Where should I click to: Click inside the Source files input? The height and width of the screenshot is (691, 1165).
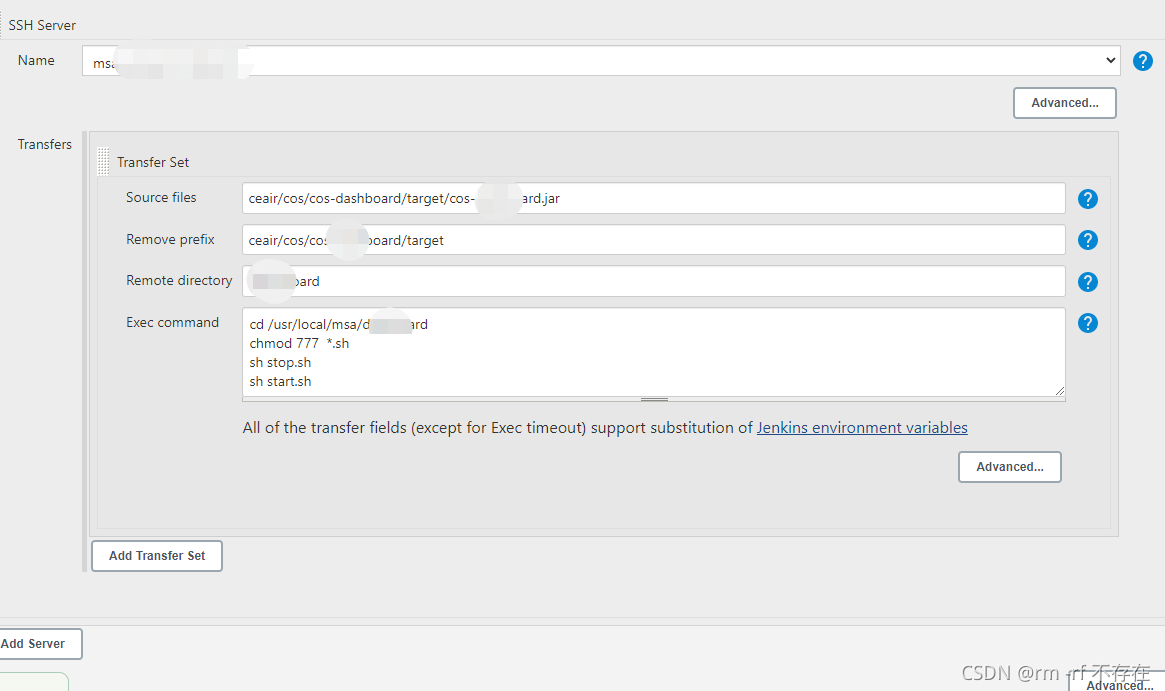tap(650, 198)
